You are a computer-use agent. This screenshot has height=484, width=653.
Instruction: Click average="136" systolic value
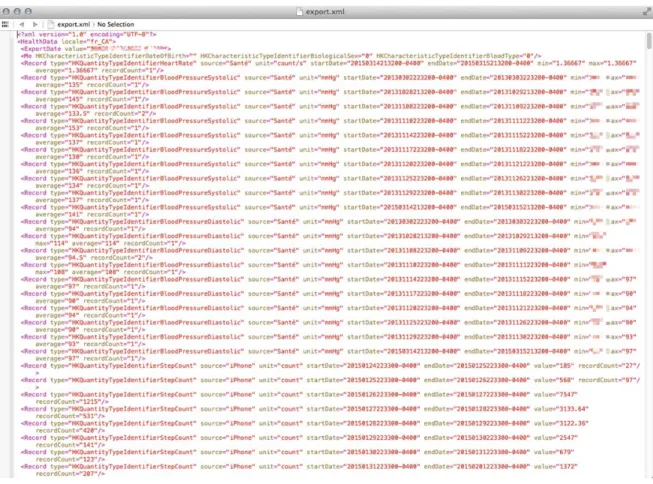click(59, 171)
